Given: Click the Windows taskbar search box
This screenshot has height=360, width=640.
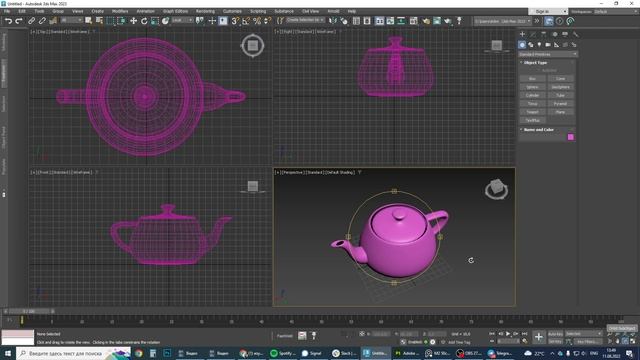Looking at the screenshot, I should pos(73,353).
